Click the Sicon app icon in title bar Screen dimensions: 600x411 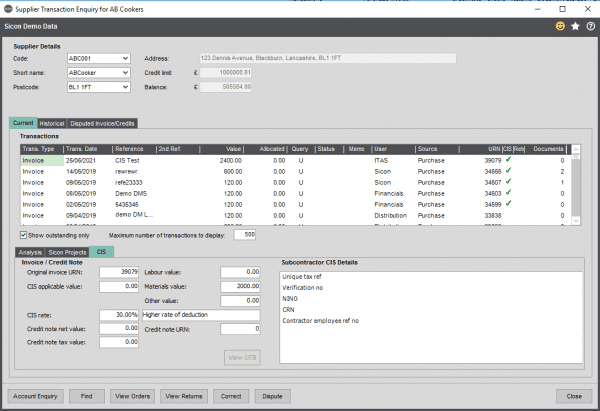[x=8, y=9]
